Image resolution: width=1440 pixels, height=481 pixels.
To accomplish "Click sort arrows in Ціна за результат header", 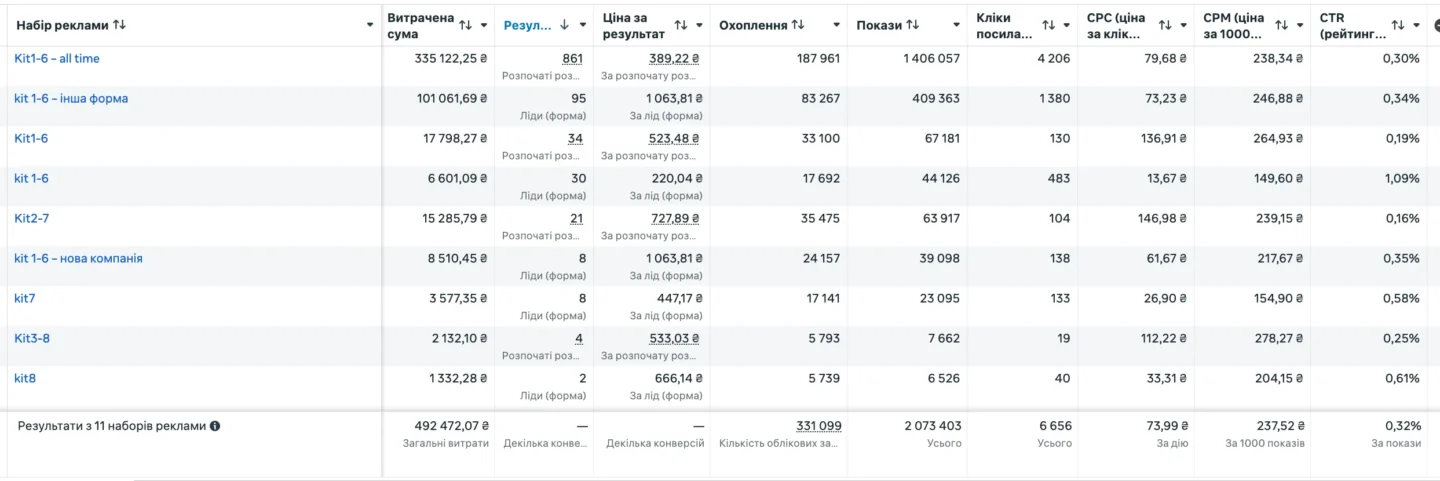I will [681, 25].
